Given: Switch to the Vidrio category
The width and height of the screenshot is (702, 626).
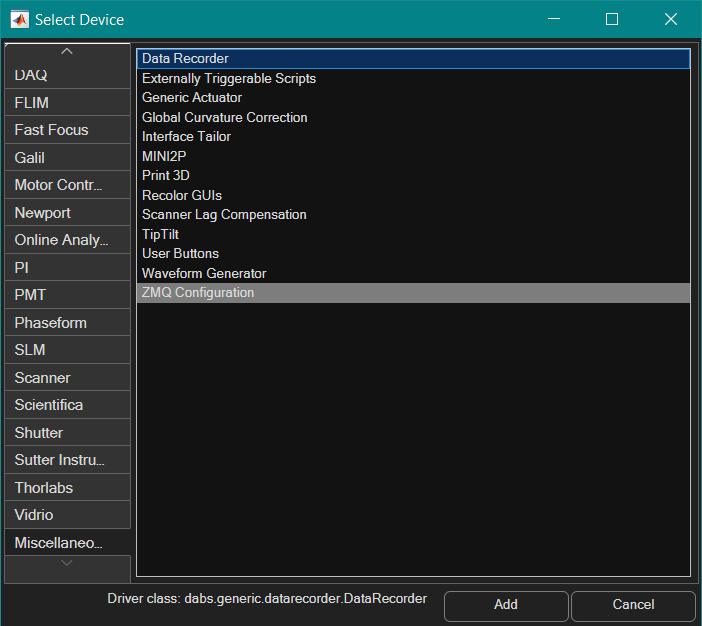Looking at the screenshot, I should coord(68,515).
